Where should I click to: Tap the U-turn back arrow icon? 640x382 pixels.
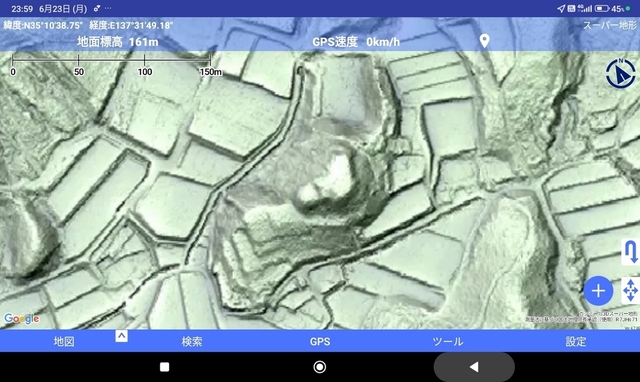tap(631, 252)
